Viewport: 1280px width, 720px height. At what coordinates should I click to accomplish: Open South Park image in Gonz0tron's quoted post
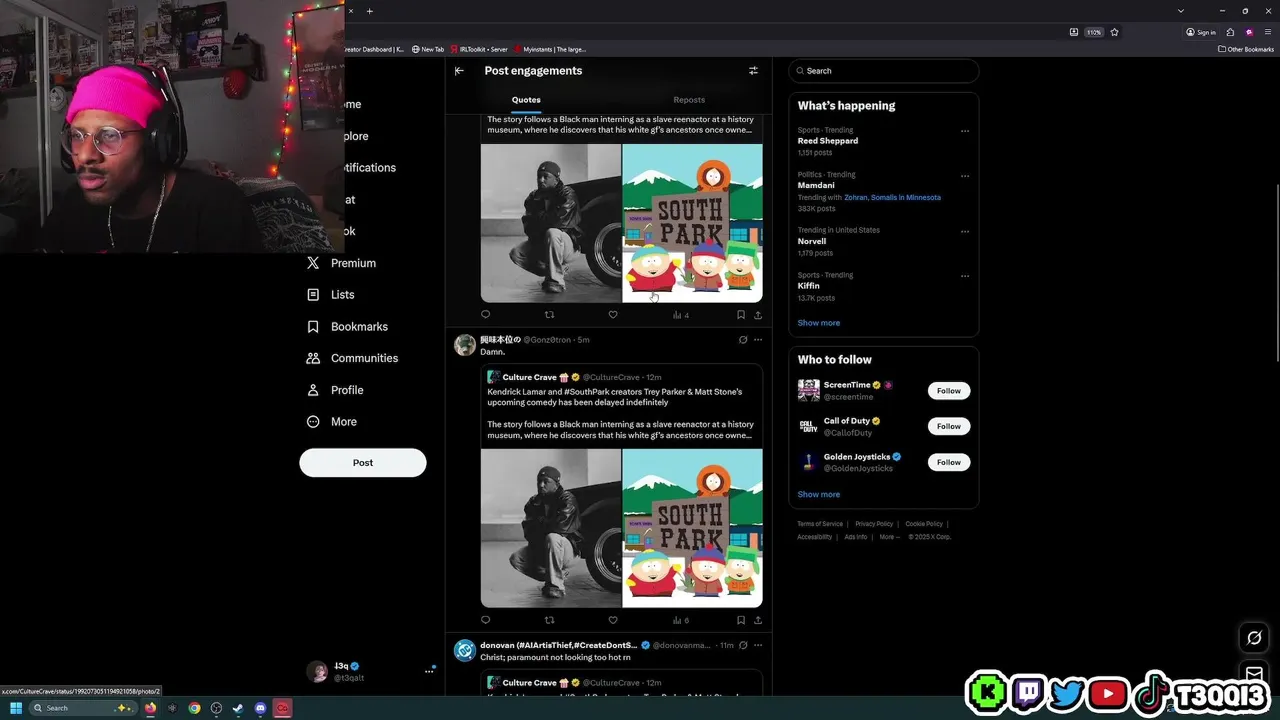click(x=692, y=528)
